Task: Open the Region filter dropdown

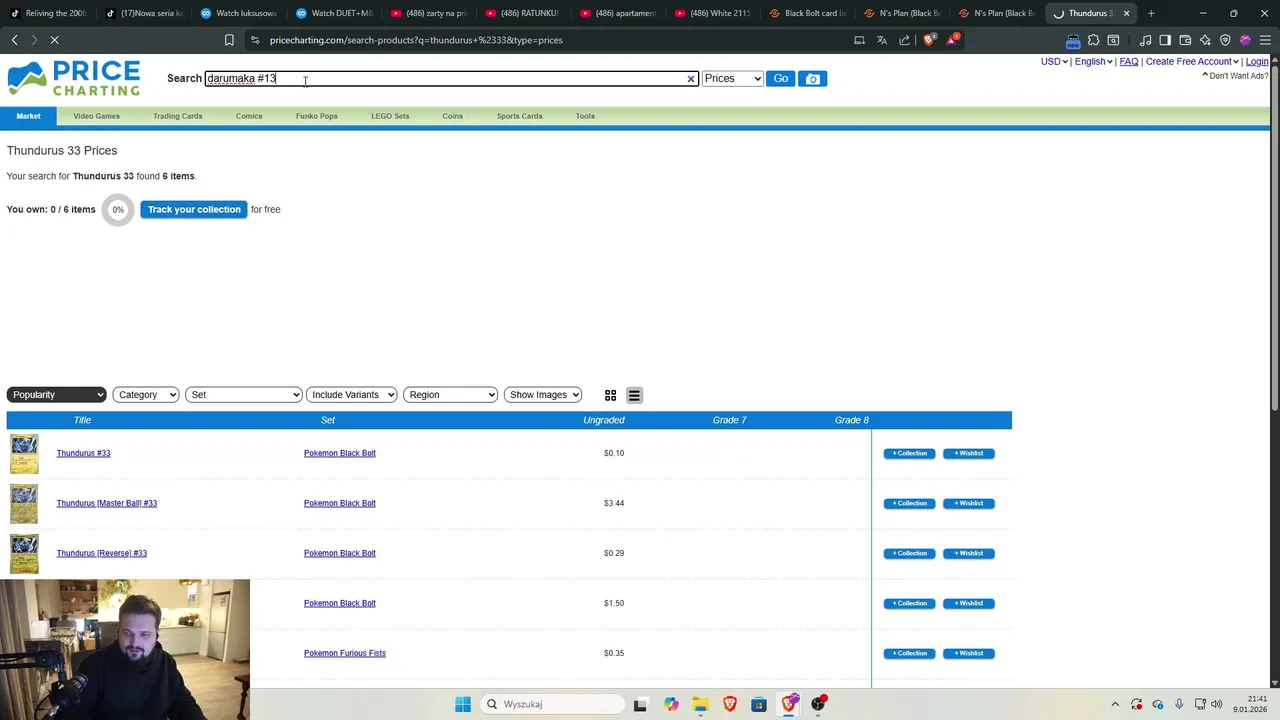Action: click(450, 395)
